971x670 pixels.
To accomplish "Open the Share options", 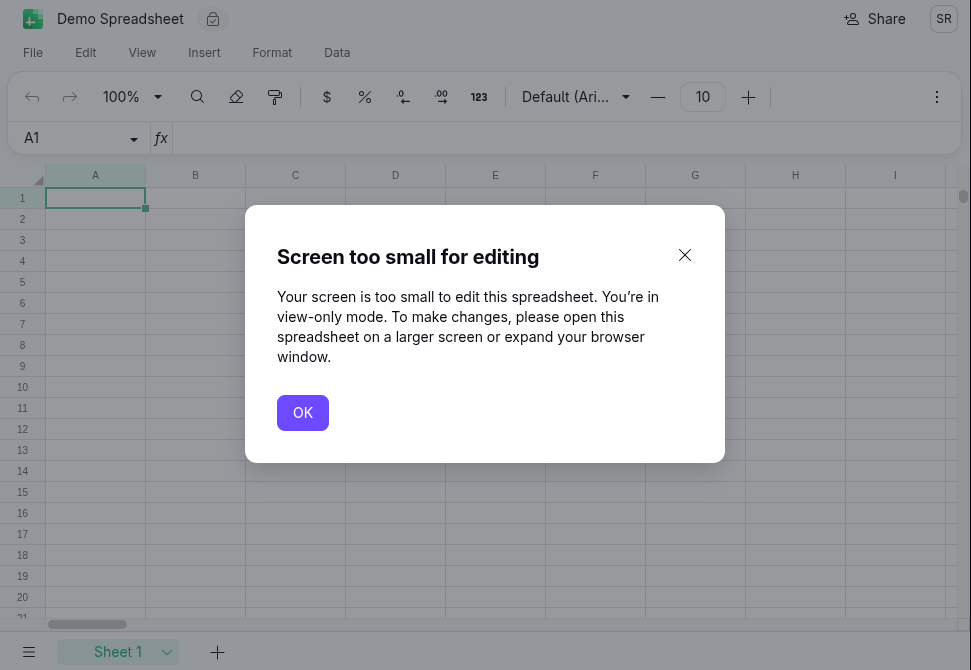I will tap(874, 18).
